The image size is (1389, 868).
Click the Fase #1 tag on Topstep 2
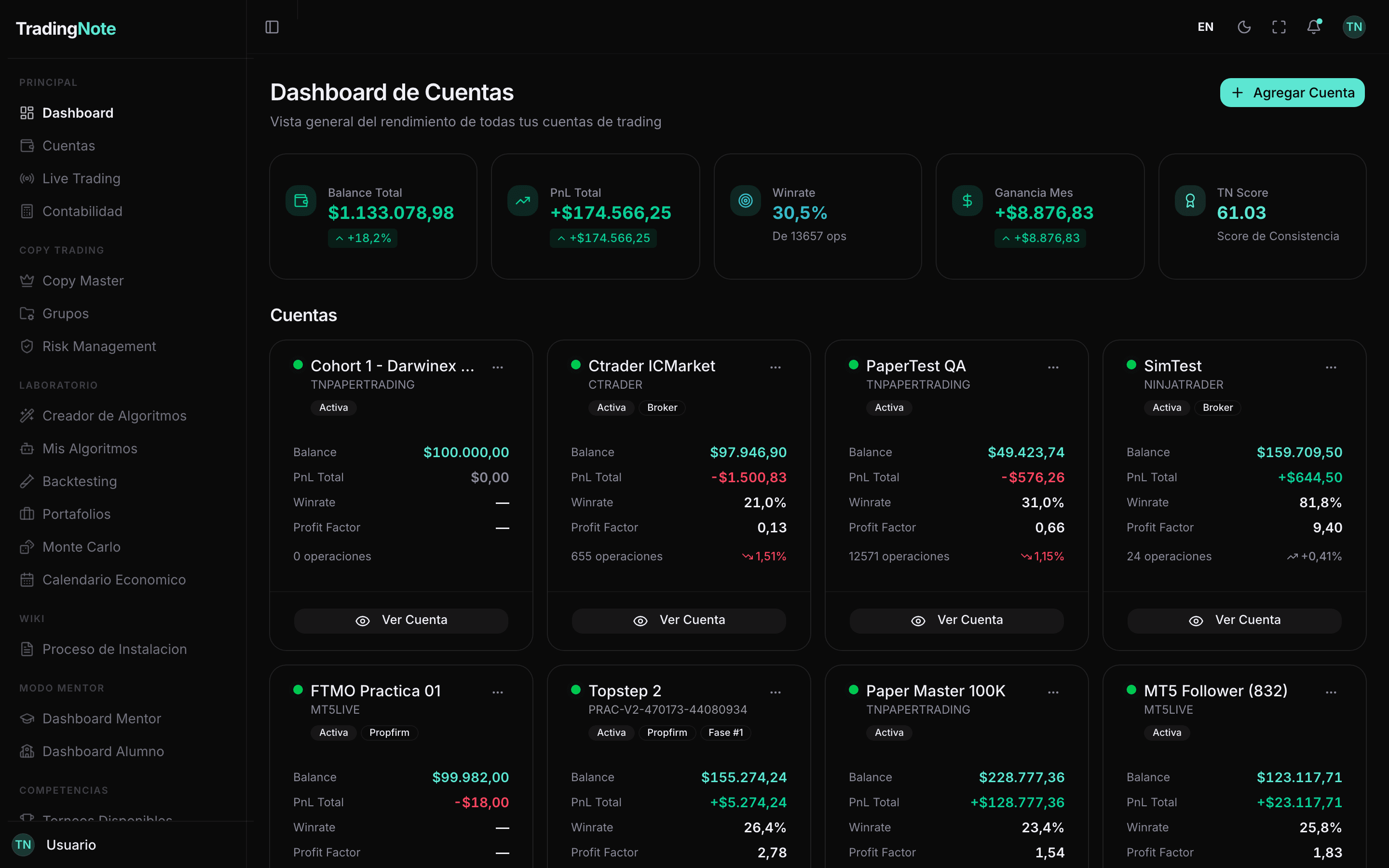725,732
